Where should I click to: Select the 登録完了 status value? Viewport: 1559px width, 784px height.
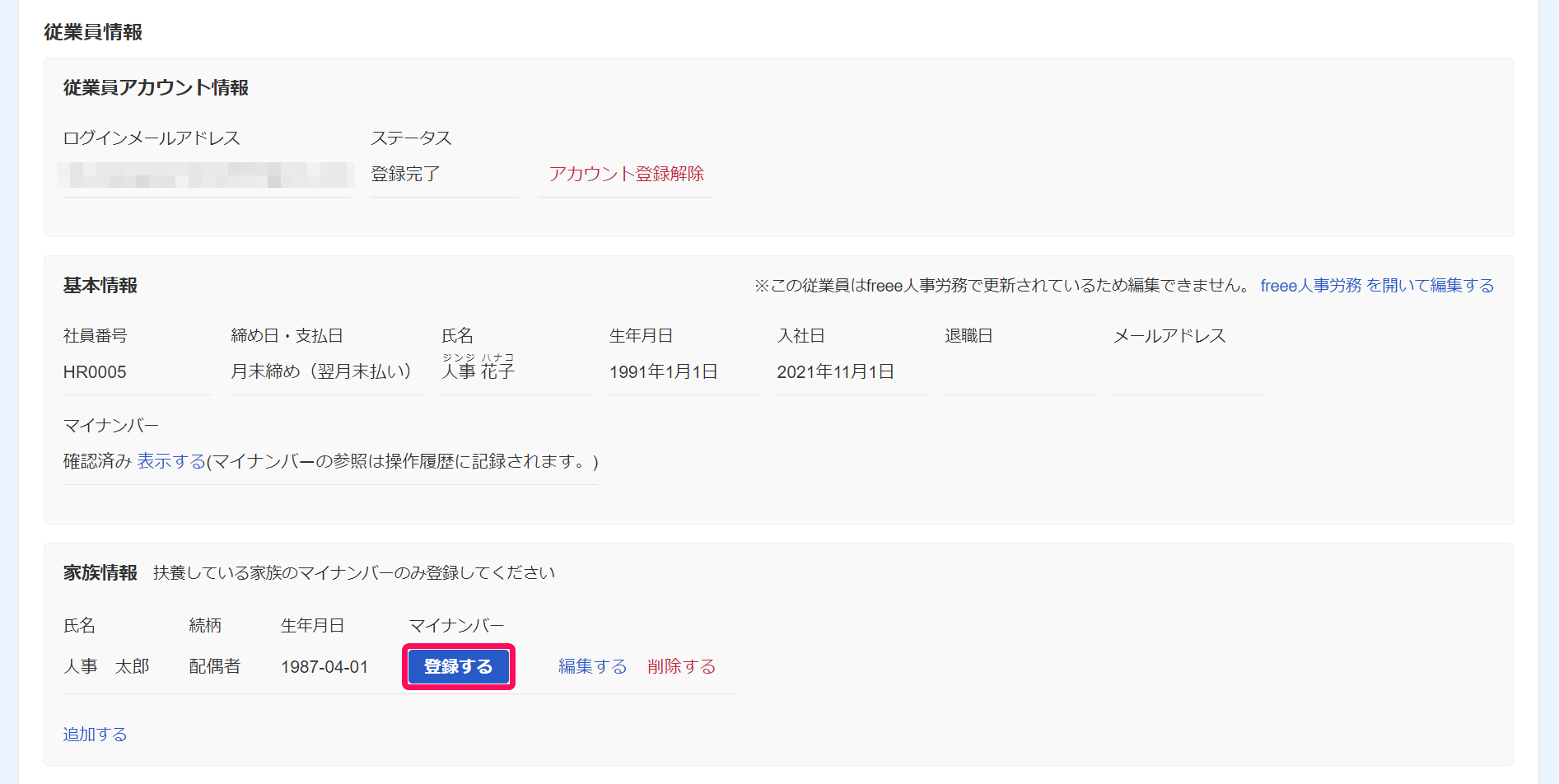pos(405,174)
